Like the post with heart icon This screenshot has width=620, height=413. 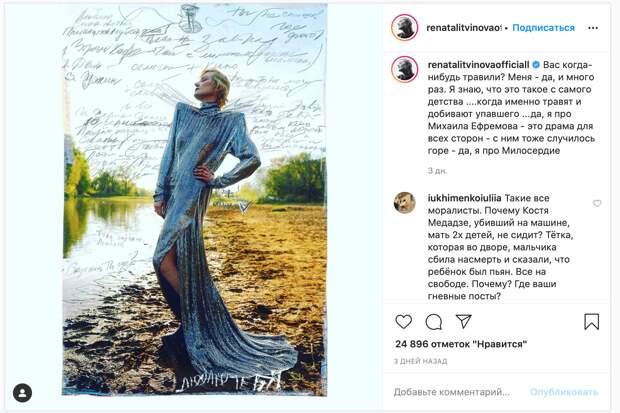(x=403, y=322)
